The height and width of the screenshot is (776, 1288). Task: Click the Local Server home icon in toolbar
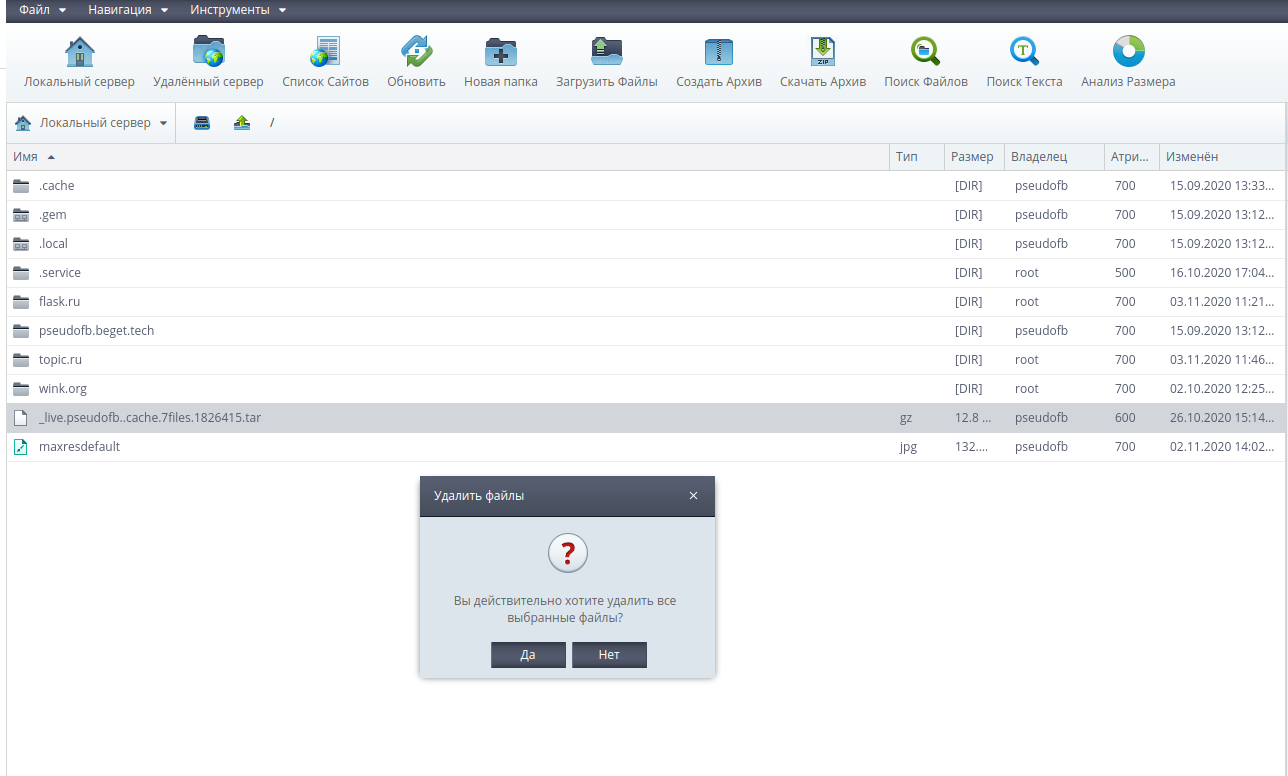coord(79,52)
